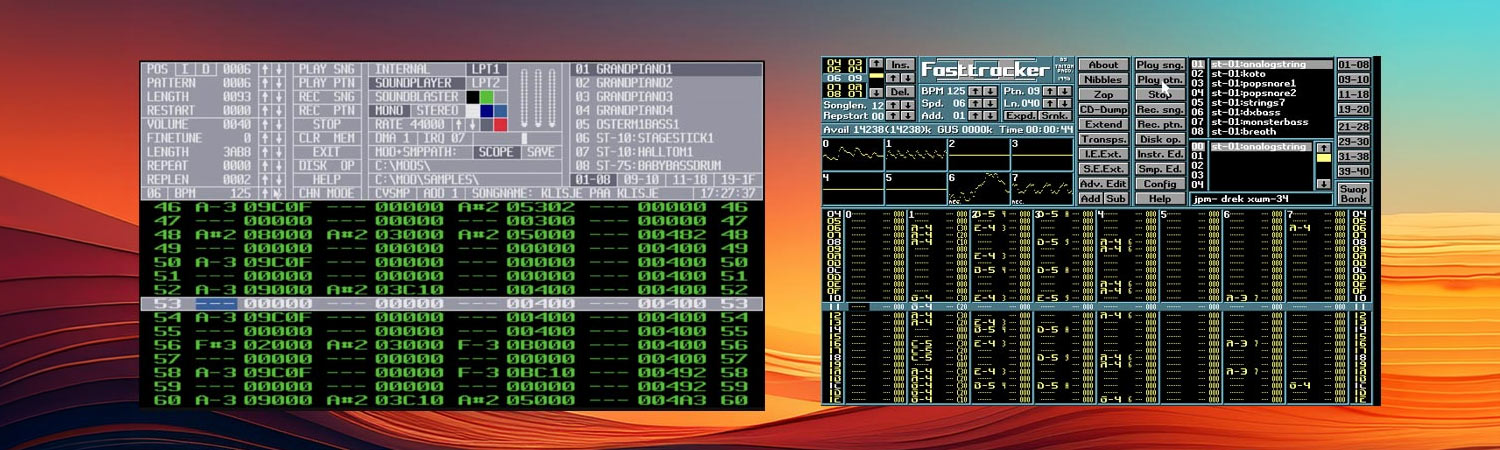Toggle the SCOPE display
The image size is (1500, 450).
click(497, 152)
